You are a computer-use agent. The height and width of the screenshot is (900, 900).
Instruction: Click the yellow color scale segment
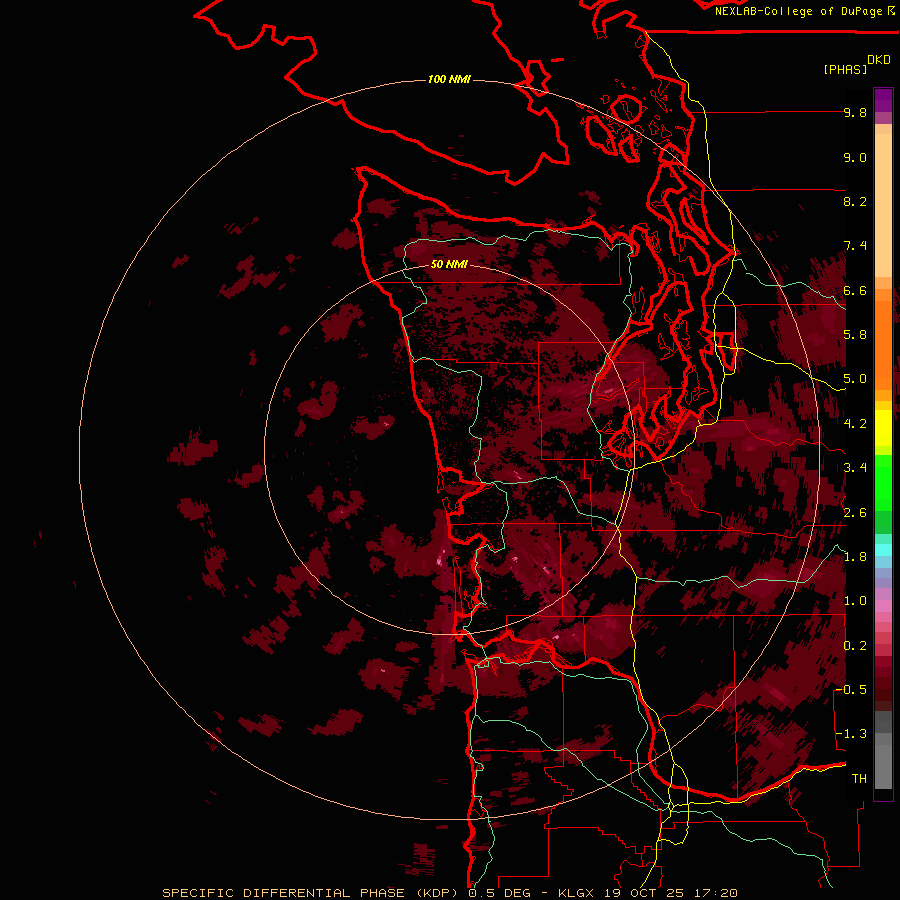(x=883, y=428)
